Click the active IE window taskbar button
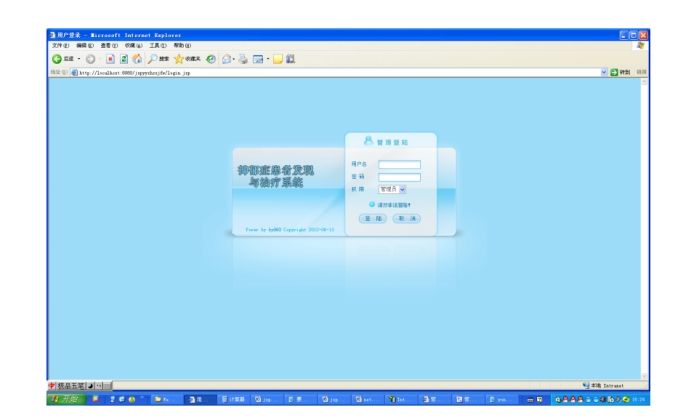 click(x=199, y=399)
